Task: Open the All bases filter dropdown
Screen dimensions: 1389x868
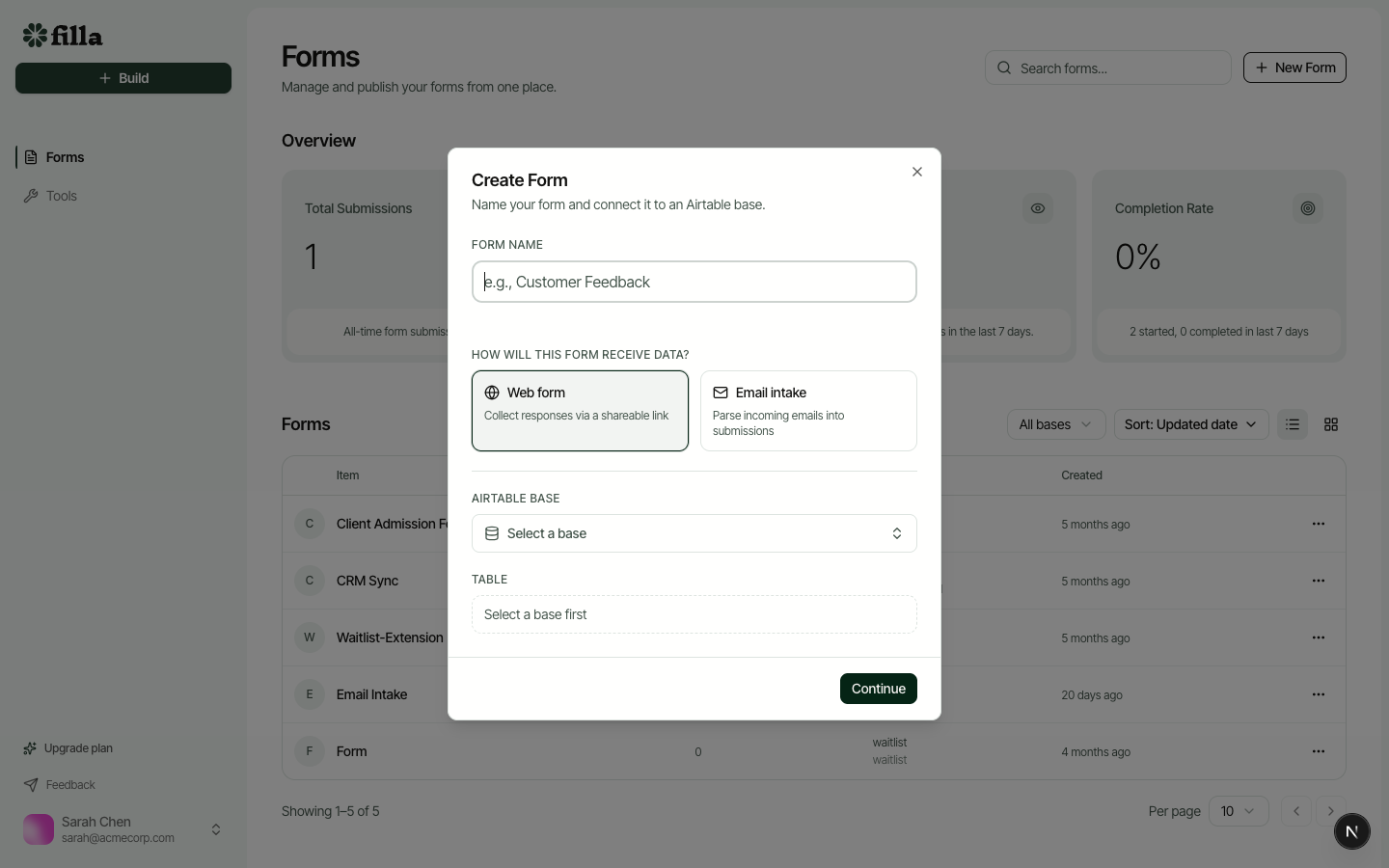Action: click(1056, 424)
